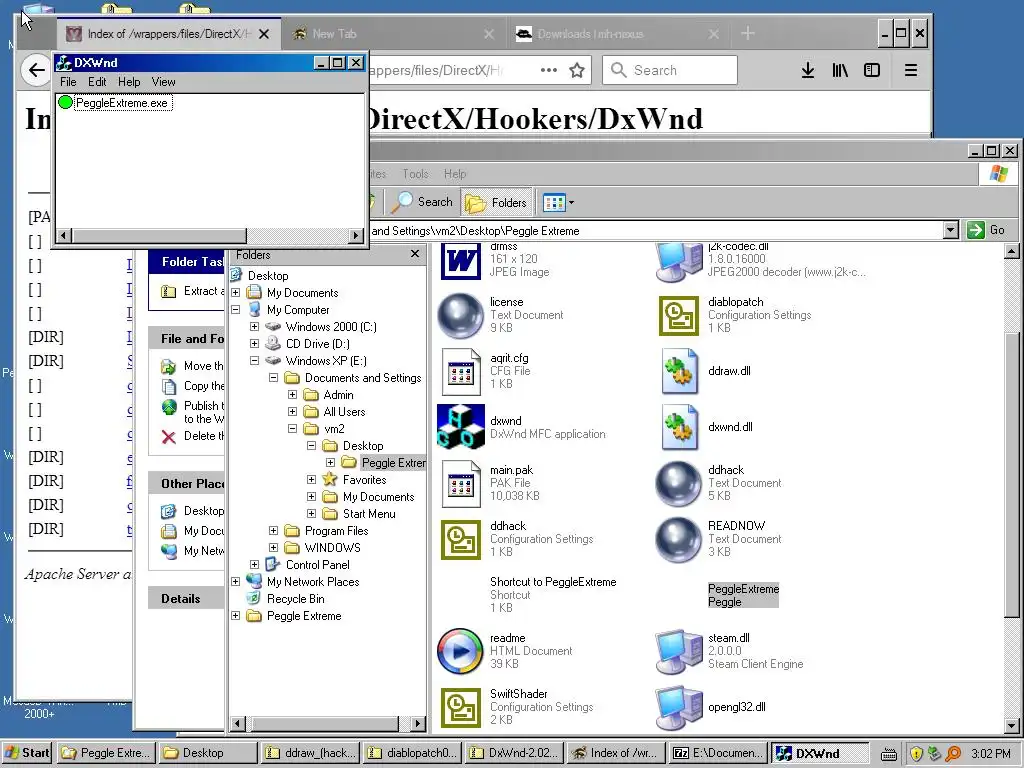Image resolution: width=1024 pixels, height=768 pixels.
Task: Select the PeggleExtreme Peggle file
Action: [x=743, y=595]
